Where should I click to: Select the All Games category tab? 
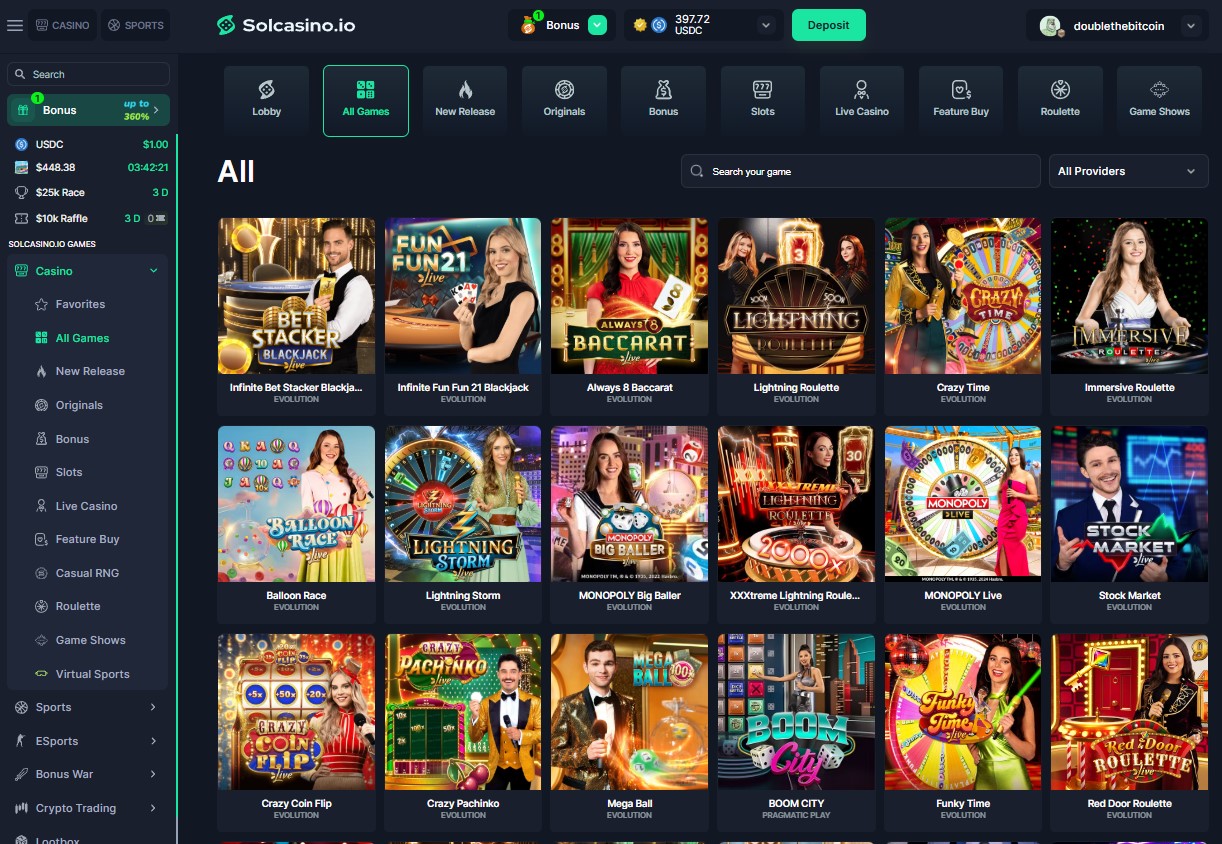point(366,100)
